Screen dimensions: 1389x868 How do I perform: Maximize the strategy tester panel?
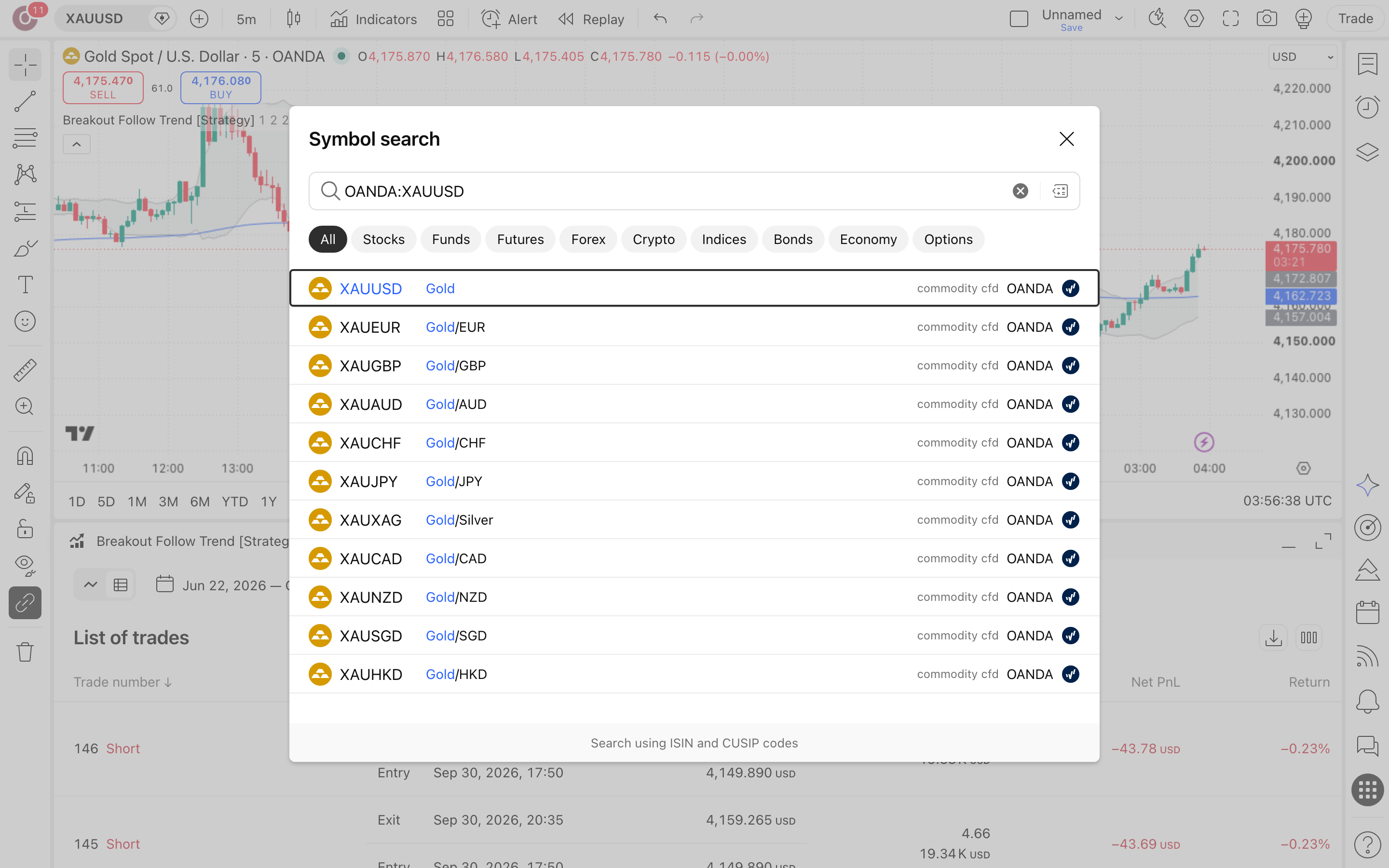point(1323,541)
